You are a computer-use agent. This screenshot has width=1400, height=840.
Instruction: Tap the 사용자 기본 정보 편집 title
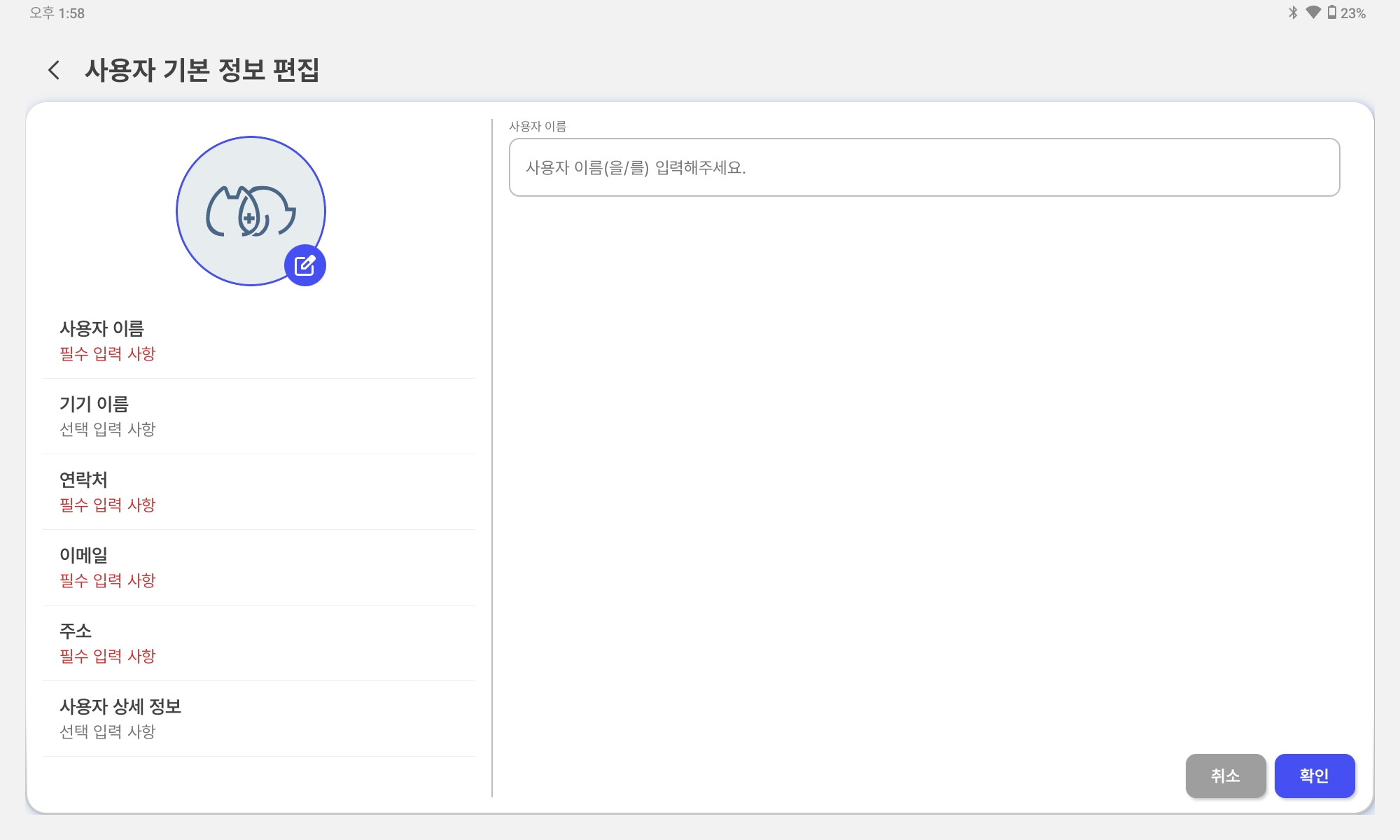pos(202,70)
